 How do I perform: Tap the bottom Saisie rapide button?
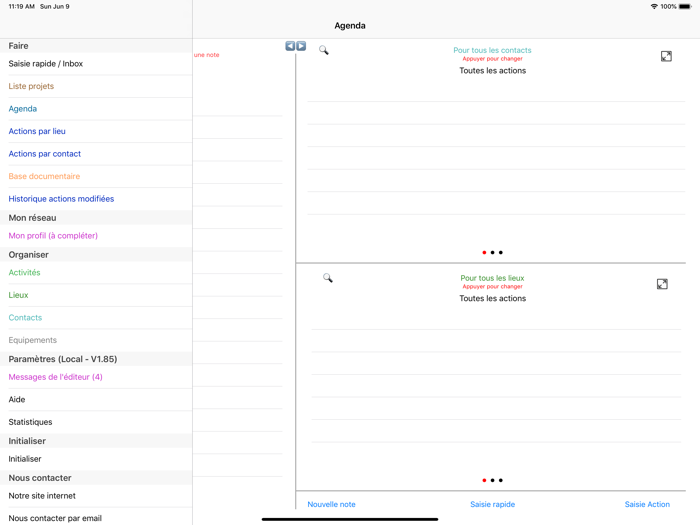point(492,504)
